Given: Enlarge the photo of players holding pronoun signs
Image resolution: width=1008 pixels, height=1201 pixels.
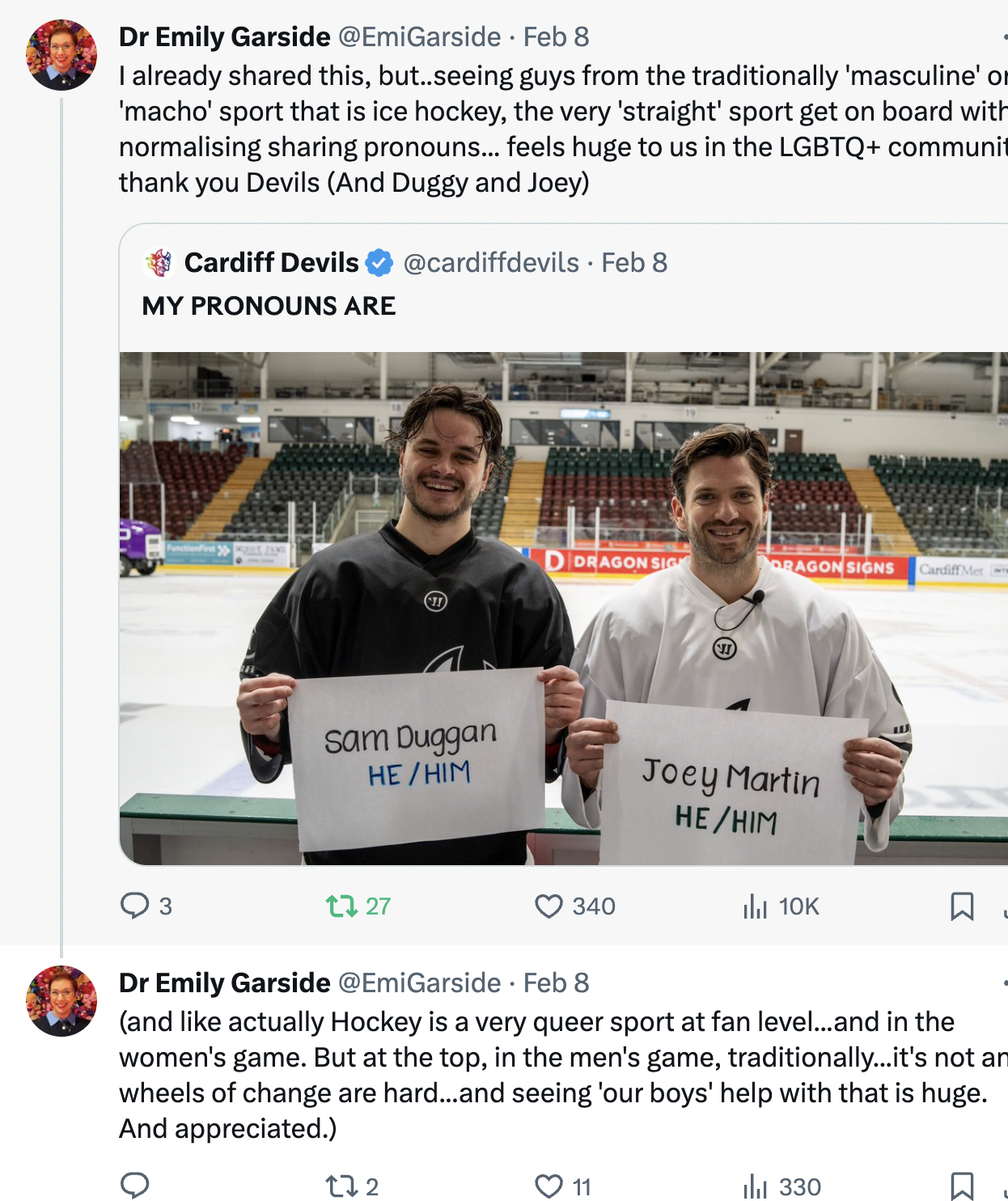Looking at the screenshot, I should (x=564, y=608).
